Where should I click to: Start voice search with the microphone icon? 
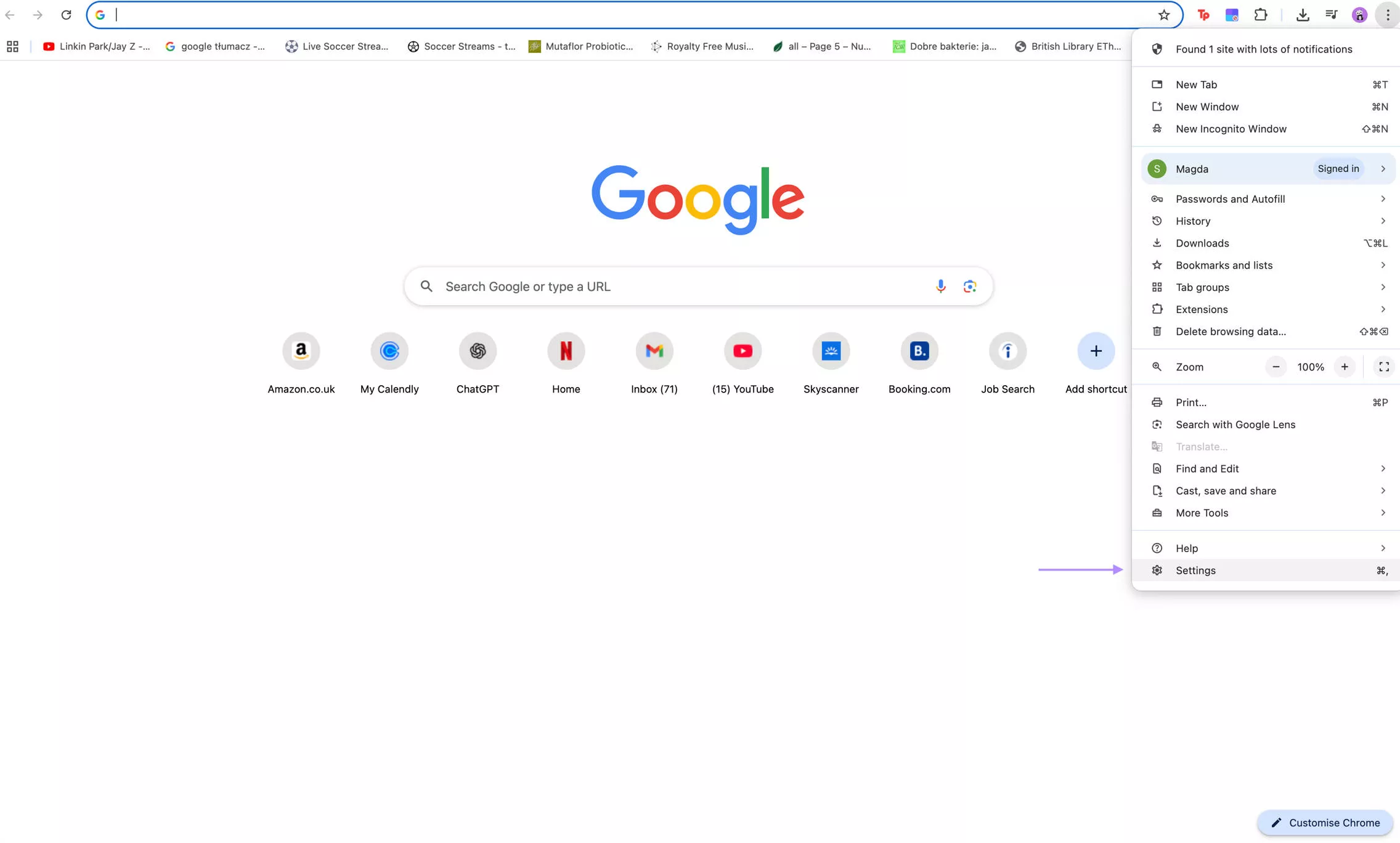point(940,286)
